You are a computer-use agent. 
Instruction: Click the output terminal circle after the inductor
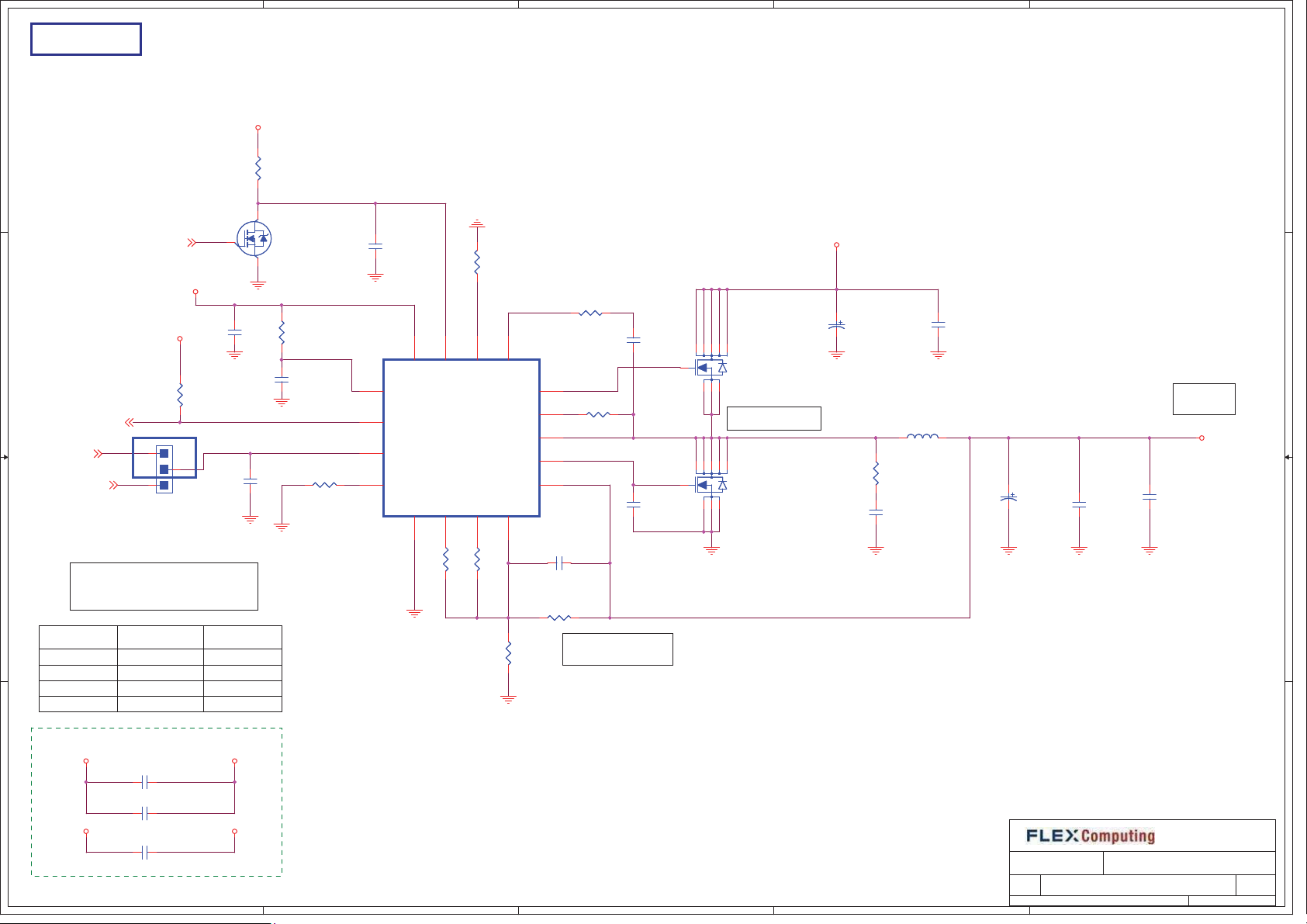(1202, 438)
